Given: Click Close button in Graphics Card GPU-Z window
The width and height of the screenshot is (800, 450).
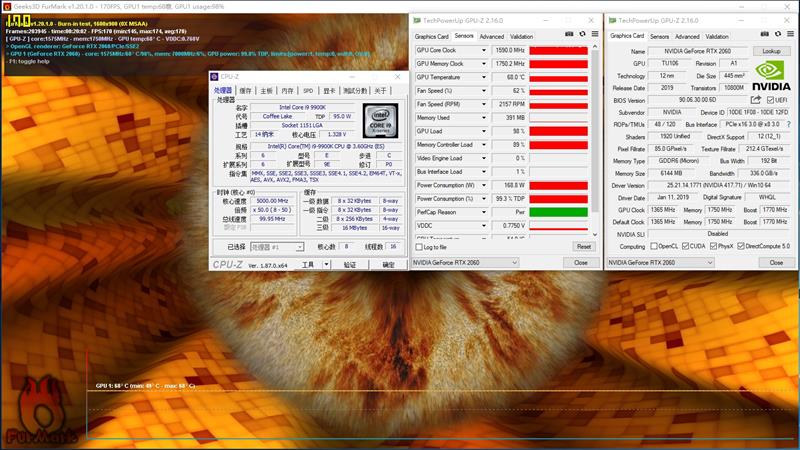Looking at the screenshot, I should tap(776, 262).
